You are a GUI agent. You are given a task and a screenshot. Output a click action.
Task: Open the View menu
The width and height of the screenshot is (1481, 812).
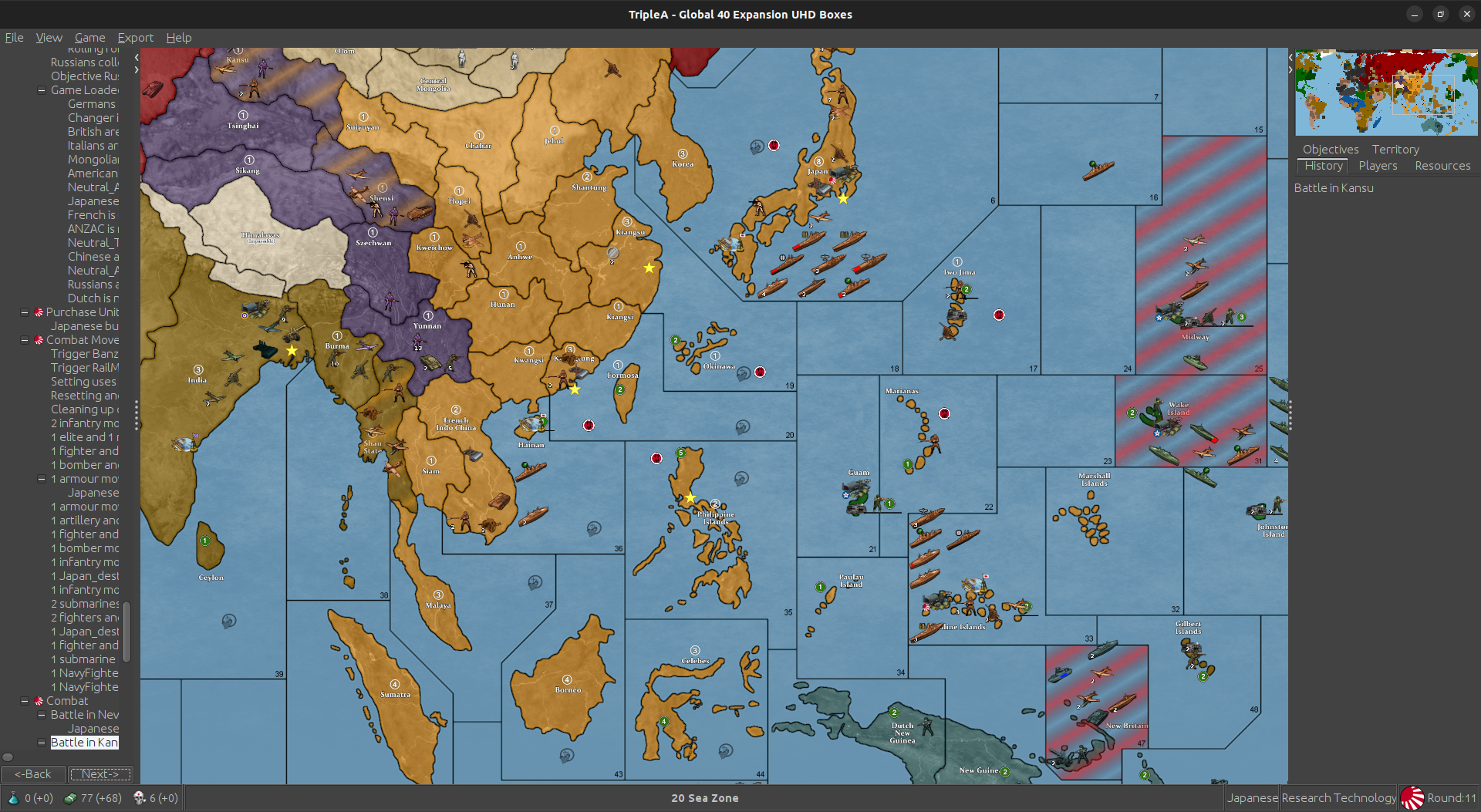49,38
